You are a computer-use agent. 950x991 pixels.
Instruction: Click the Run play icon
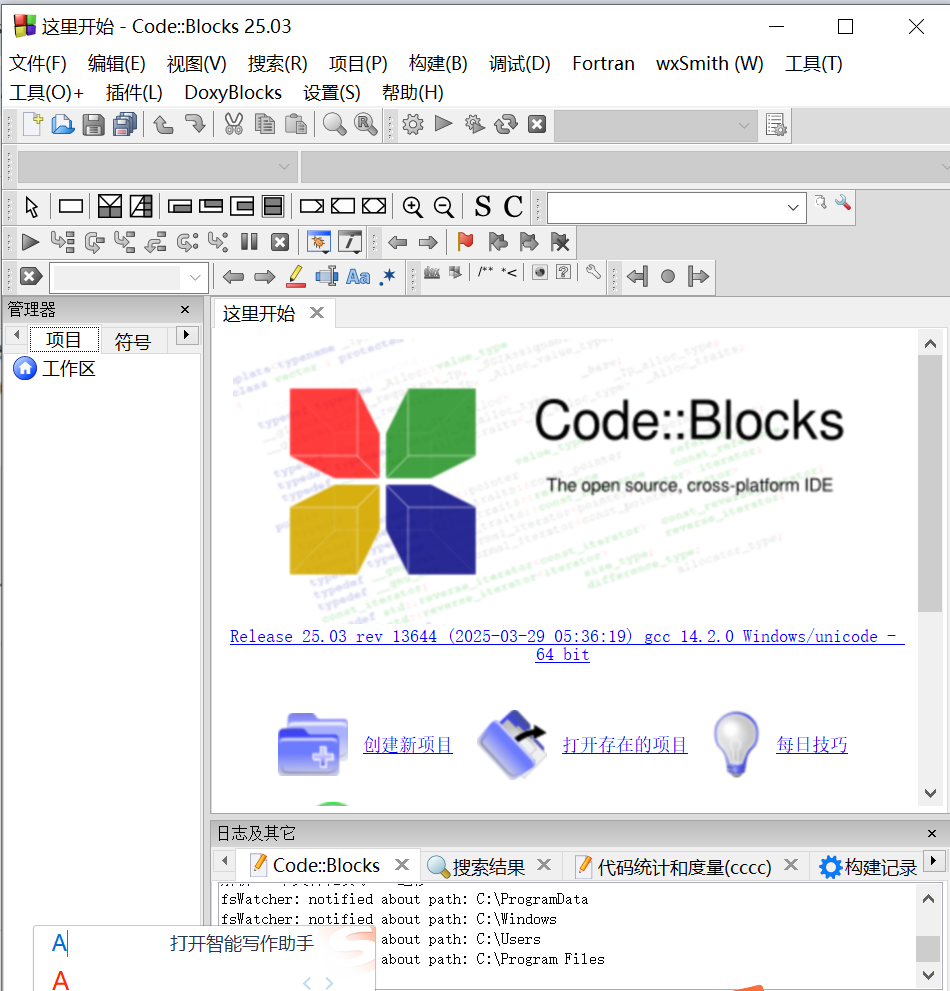[444, 124]
